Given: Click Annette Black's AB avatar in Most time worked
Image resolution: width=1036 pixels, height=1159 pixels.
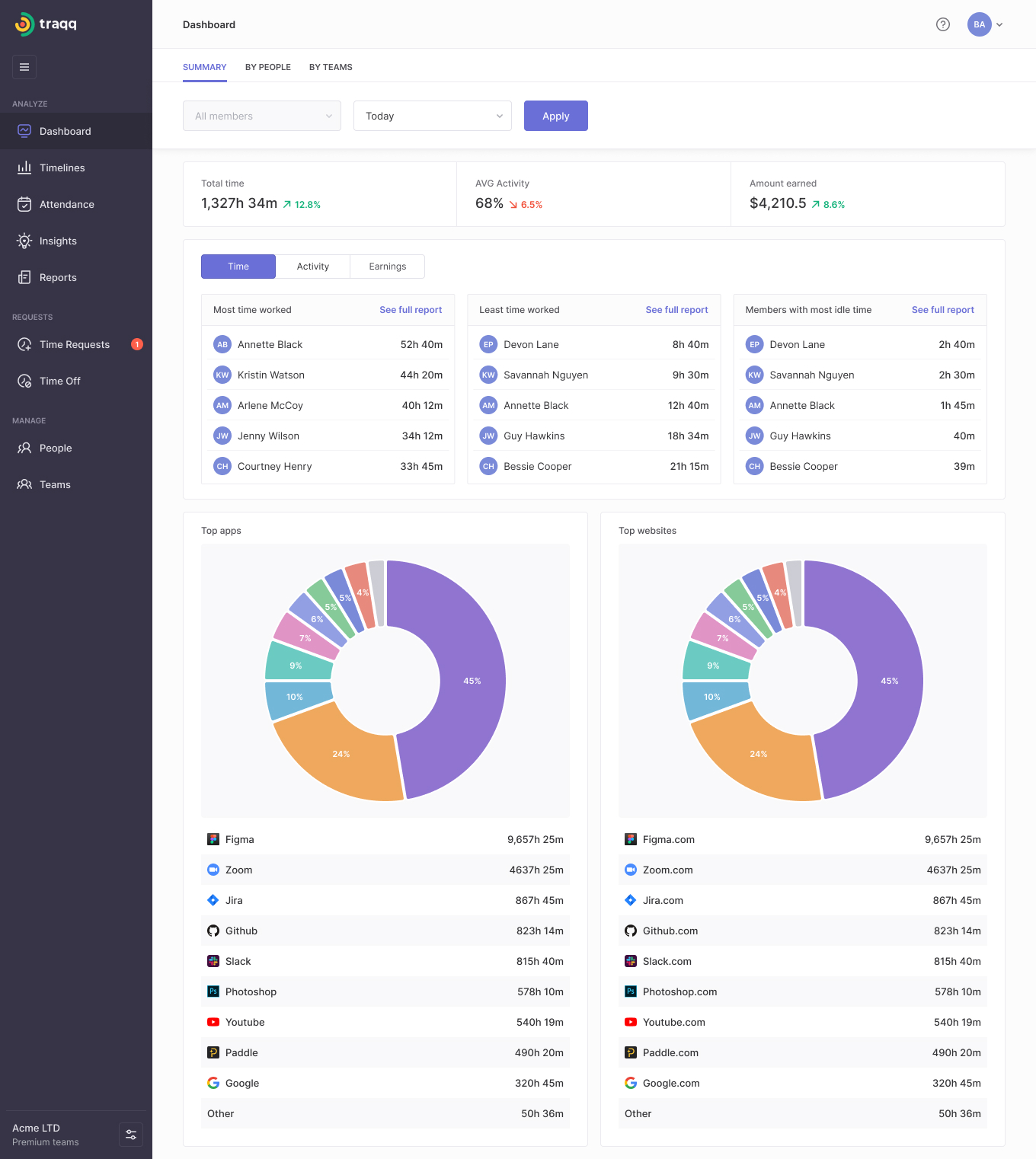Looking at the screenshot, I should [x=222, y=344].
